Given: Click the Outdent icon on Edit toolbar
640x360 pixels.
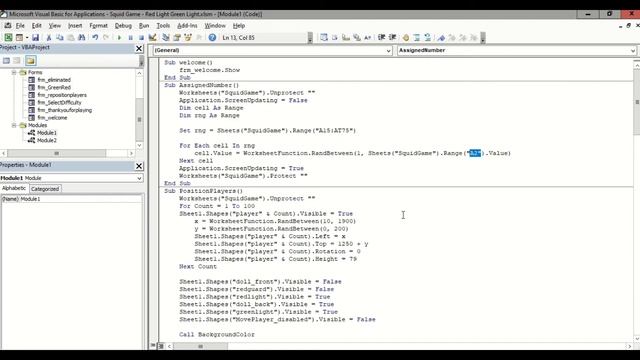Looking at the screenshot, I should click(392, 38).
